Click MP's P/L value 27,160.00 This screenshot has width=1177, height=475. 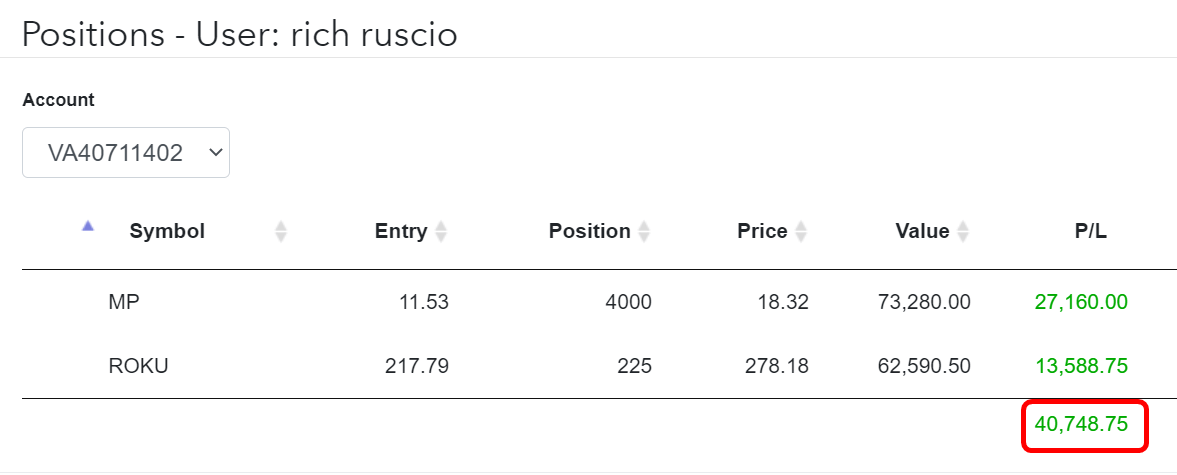pyautogui.click(x=1081, y=302)
